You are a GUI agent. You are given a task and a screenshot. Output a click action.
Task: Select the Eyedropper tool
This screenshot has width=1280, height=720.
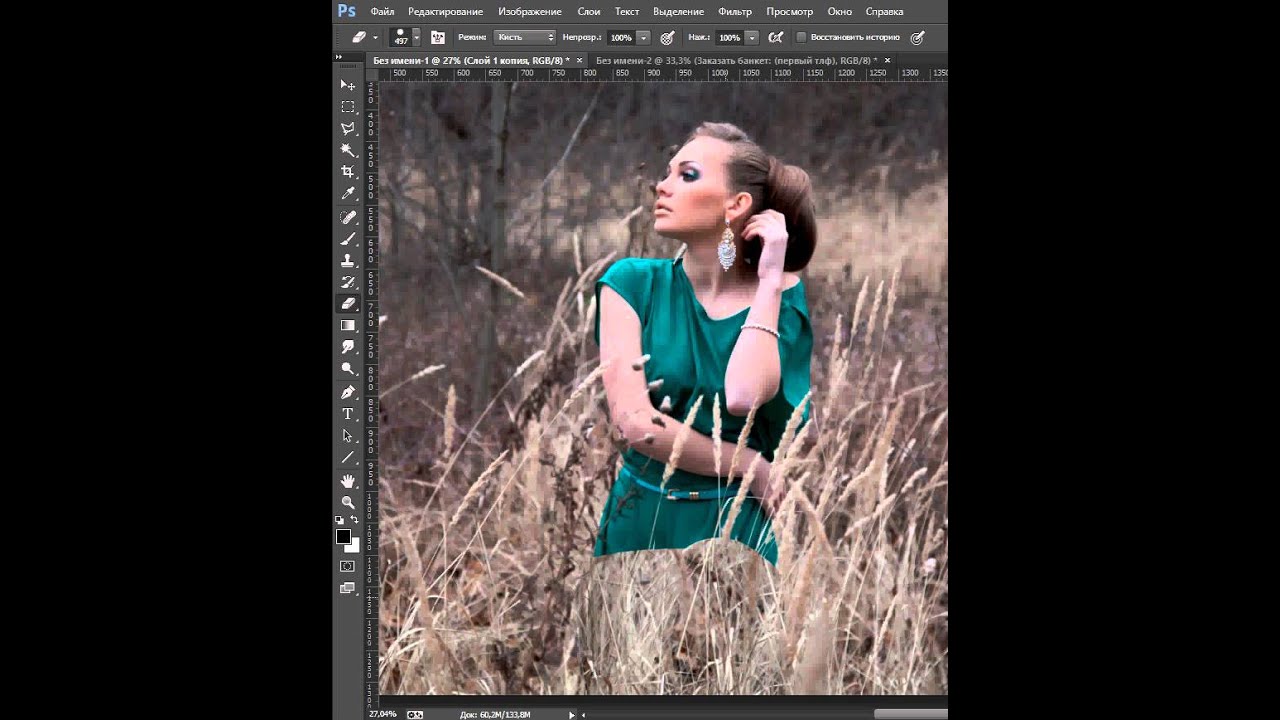point(348,194)
